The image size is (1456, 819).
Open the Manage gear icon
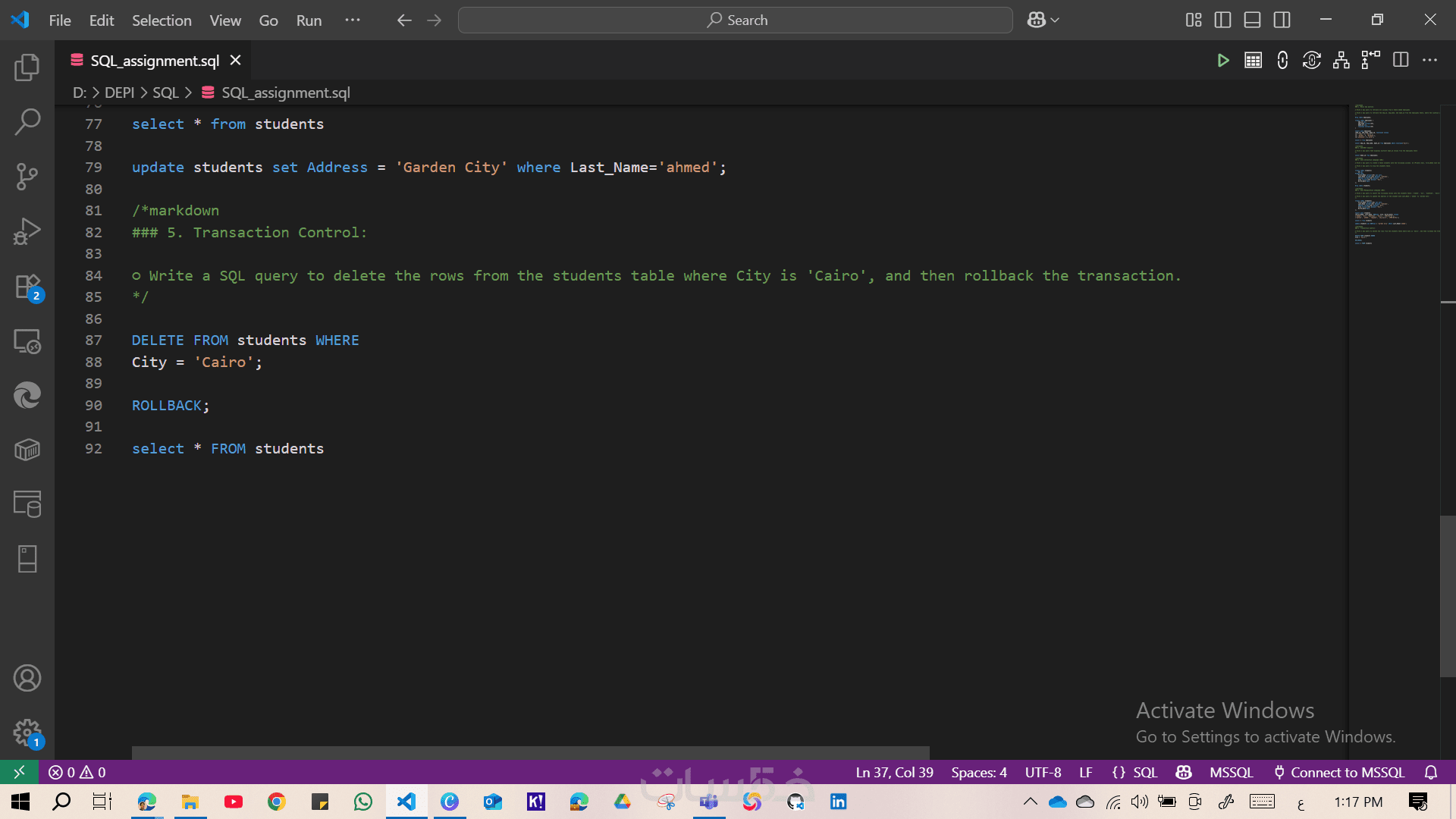pos(27,733)
